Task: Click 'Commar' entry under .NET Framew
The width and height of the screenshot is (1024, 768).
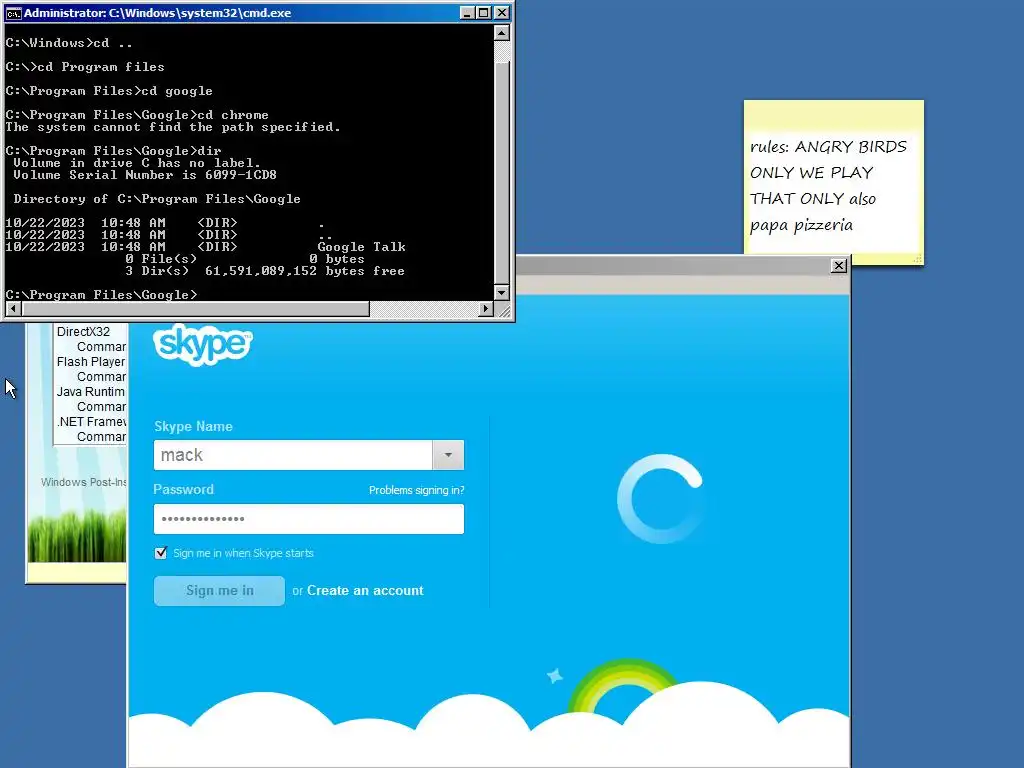Action: tap(101, 437)
